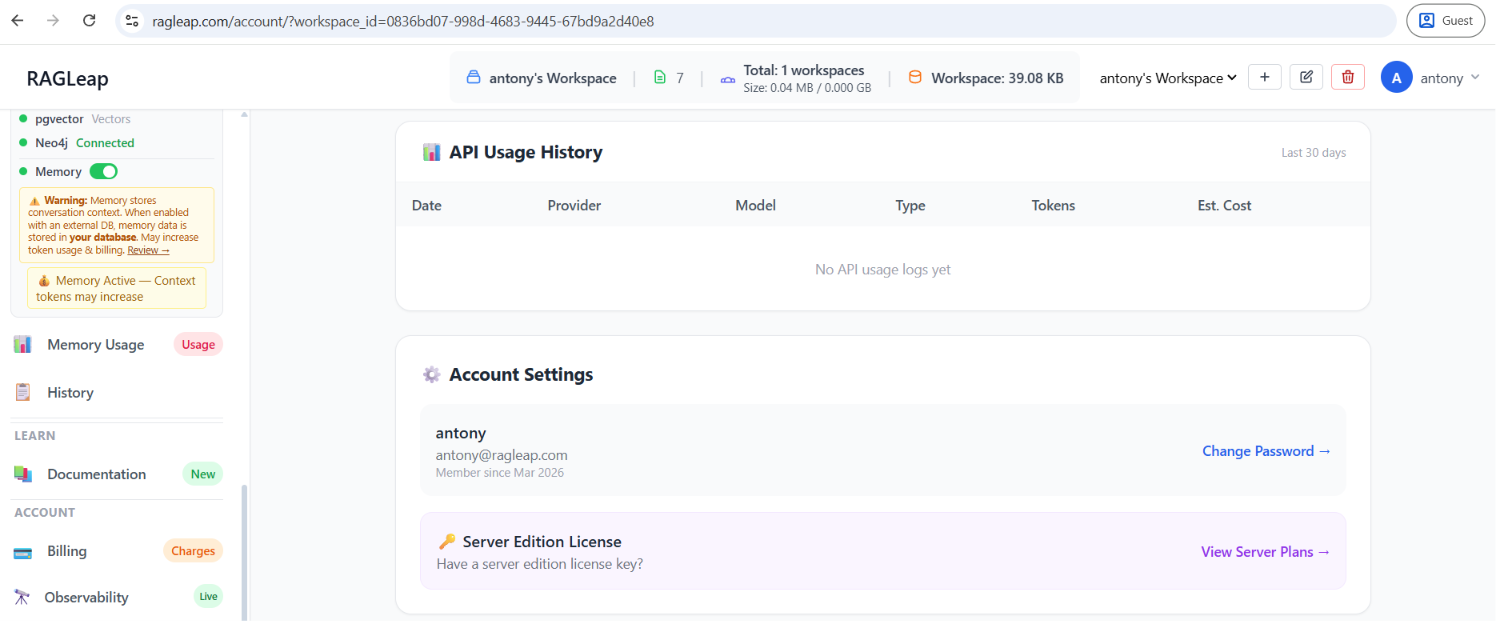This screenshot has height=621, width=1496.
Task: Click the Total: 1 workspaces text
Action: (x=804, y=70)
